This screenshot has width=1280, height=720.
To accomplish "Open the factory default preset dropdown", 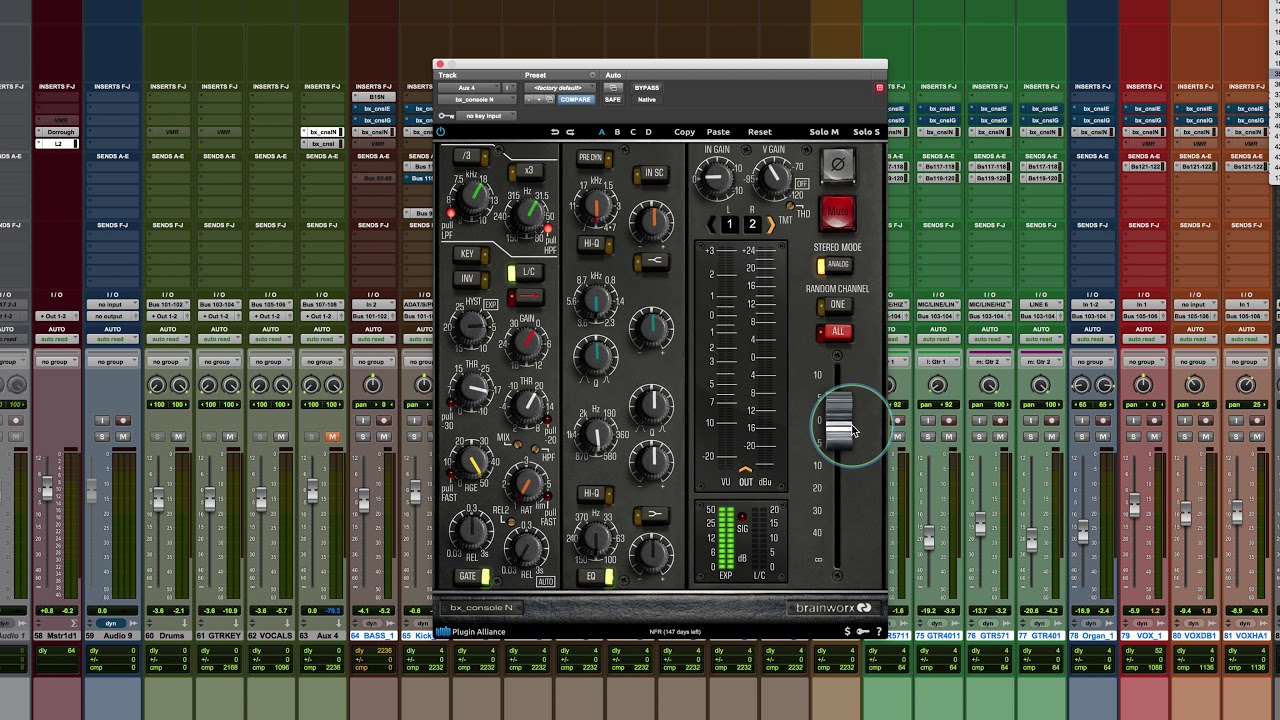I will click(x=558, y=88).
